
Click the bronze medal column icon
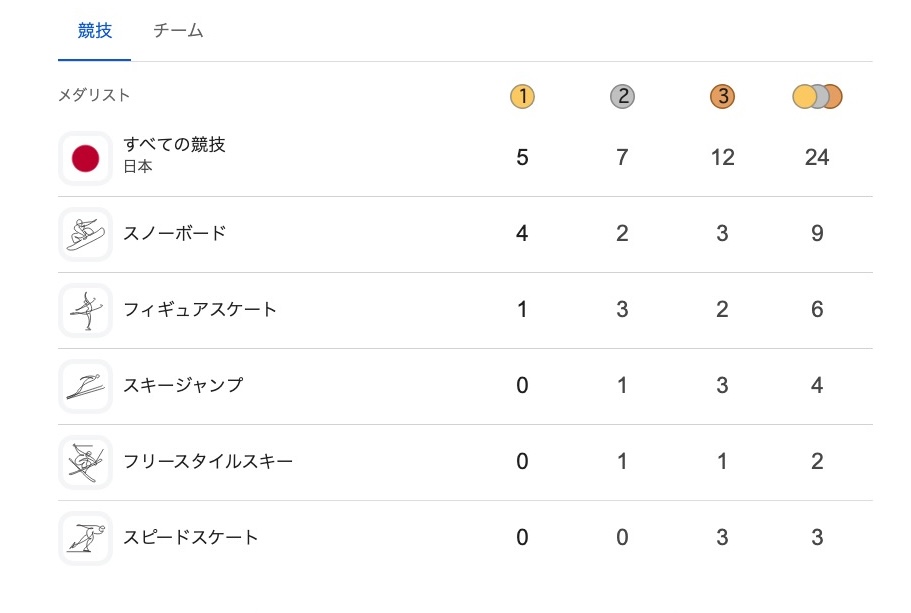click(722, 96)
